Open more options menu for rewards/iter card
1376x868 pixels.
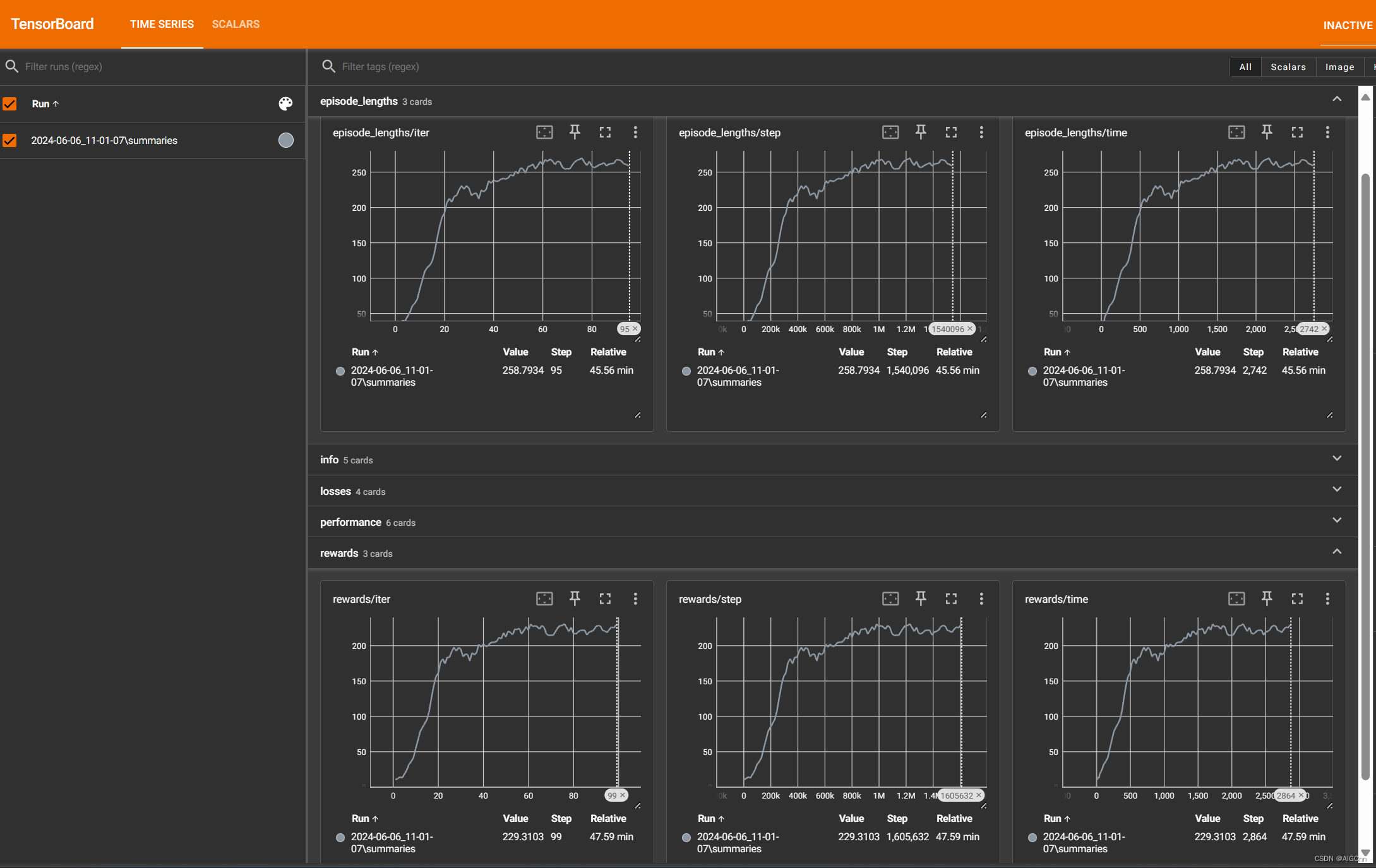635,598
